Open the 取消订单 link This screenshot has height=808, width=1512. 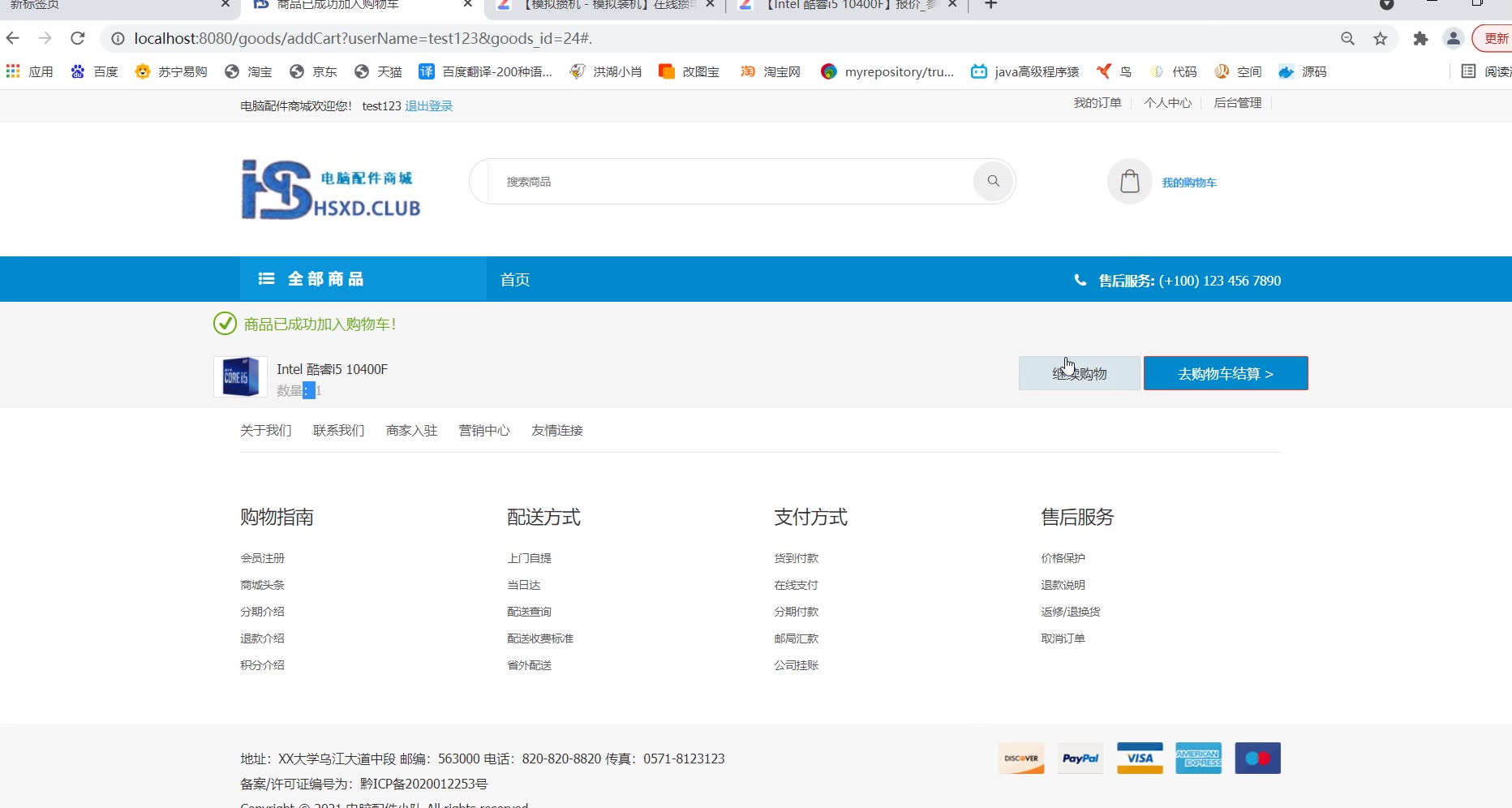tap(1063, 638)
